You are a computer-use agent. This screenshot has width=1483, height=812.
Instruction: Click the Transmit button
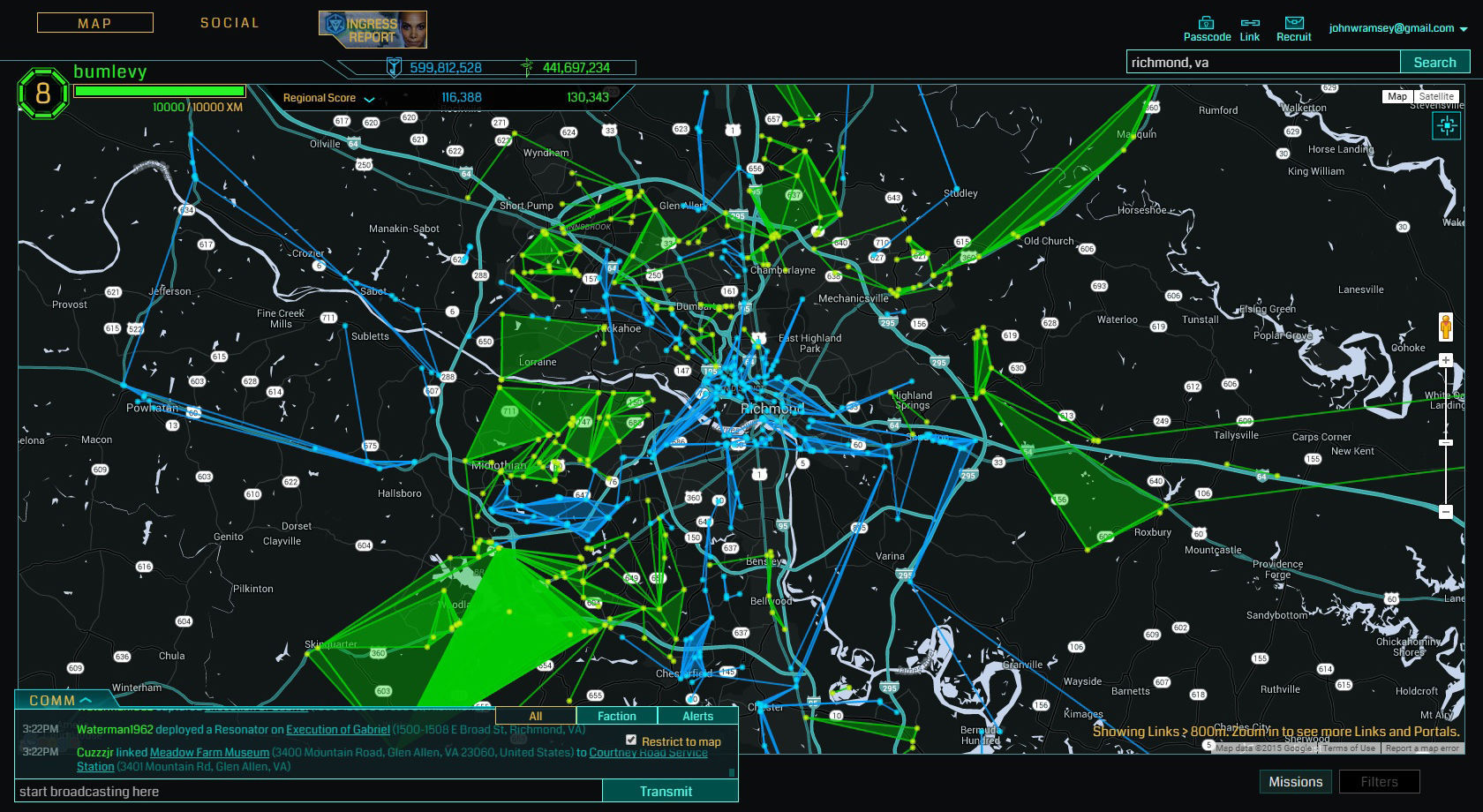666,792
